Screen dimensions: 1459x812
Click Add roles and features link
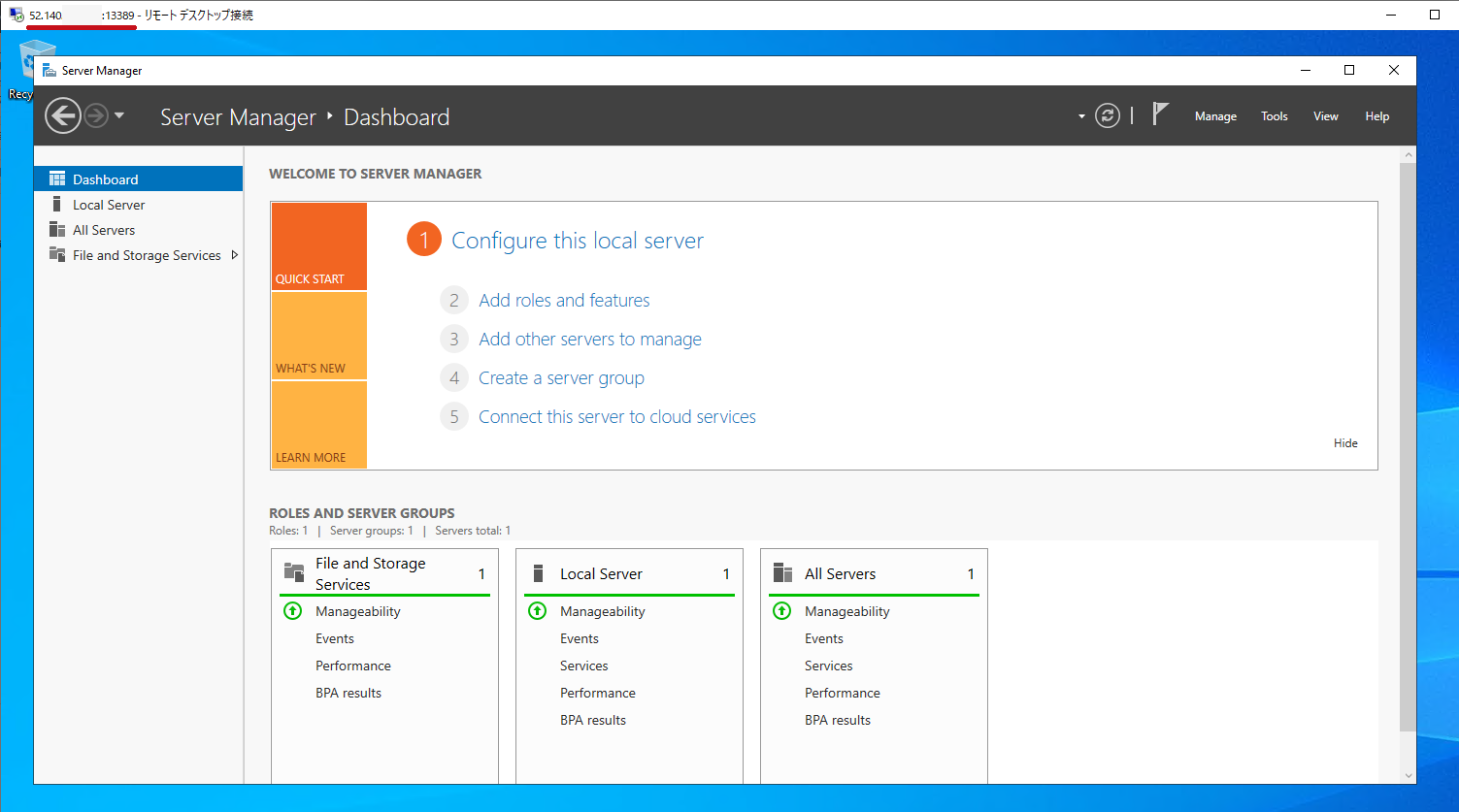(x=564, y=301)
